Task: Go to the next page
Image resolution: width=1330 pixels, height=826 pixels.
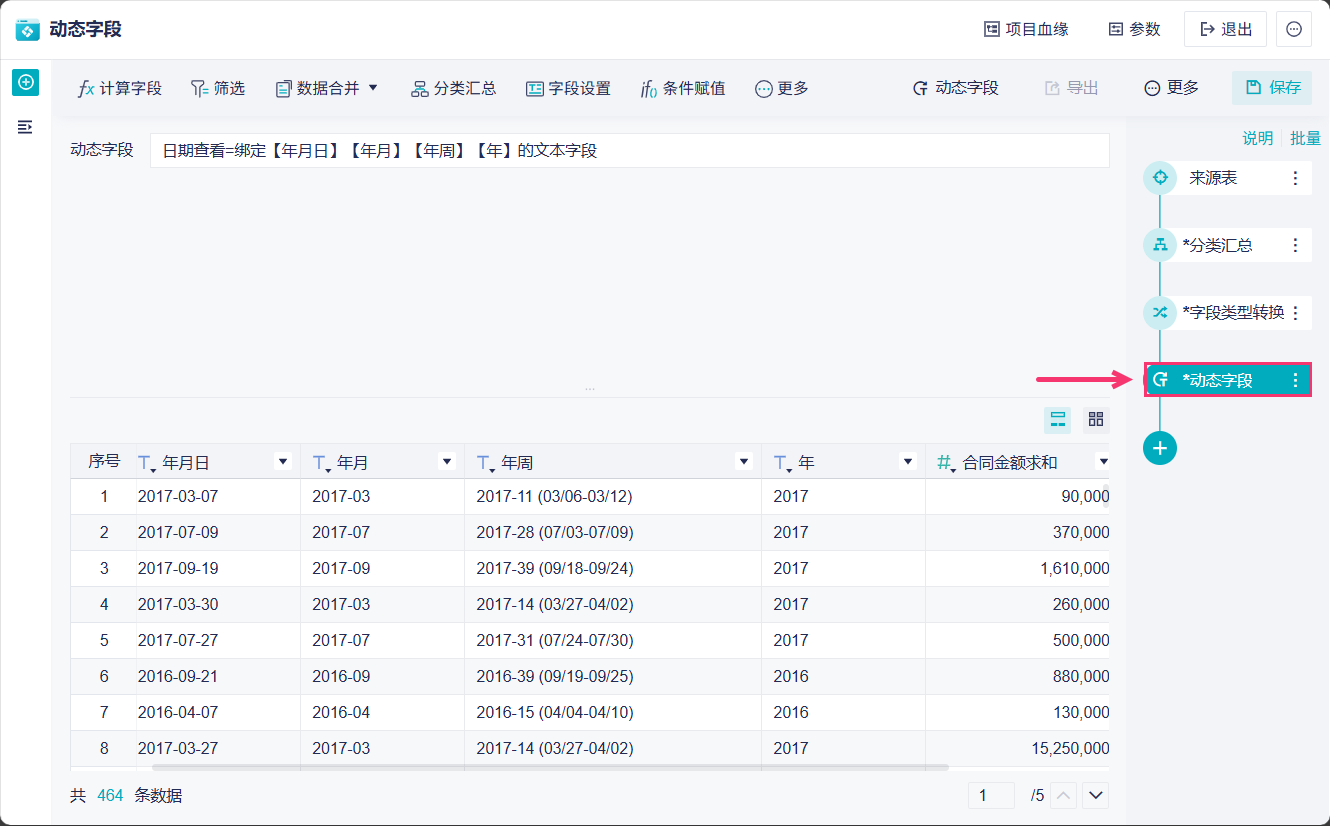Action: (x=1097, y=796)
